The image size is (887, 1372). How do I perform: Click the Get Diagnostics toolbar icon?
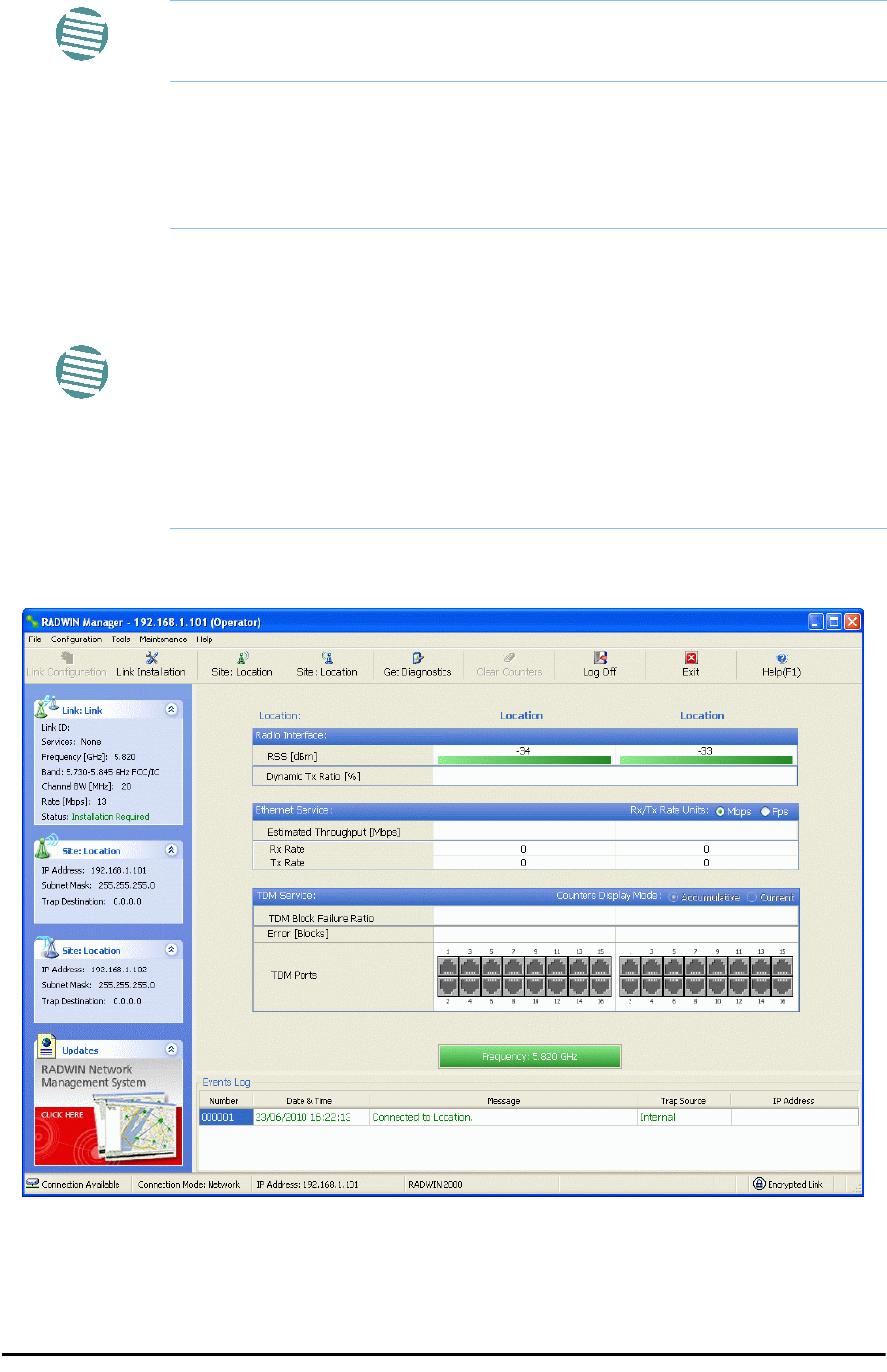417,658
